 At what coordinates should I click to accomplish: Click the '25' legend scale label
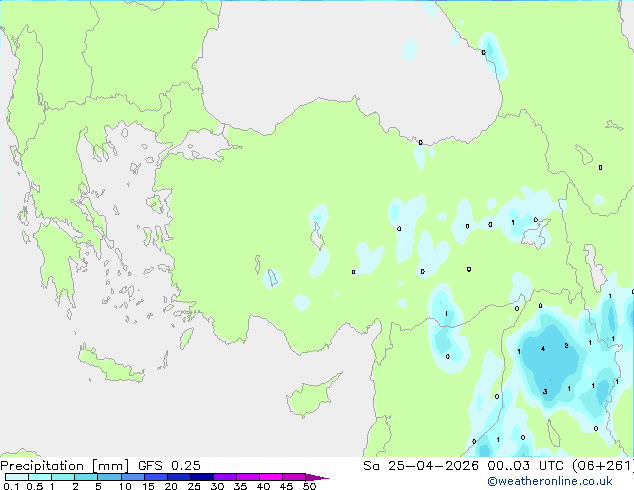[x=194, y=486]
